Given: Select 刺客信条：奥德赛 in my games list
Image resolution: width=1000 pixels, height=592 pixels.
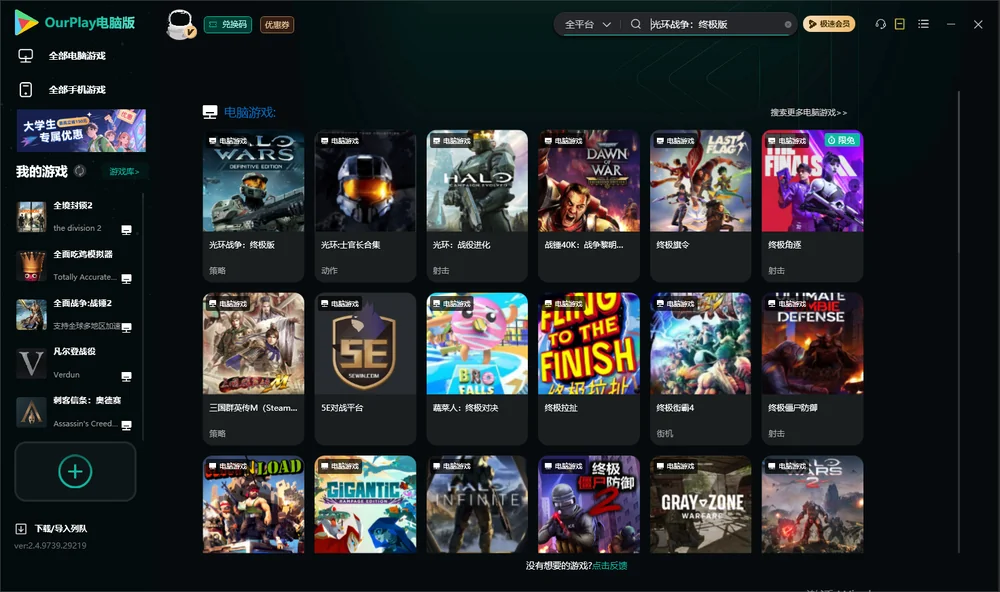Looking at the screenshot, I should point(75,412).
